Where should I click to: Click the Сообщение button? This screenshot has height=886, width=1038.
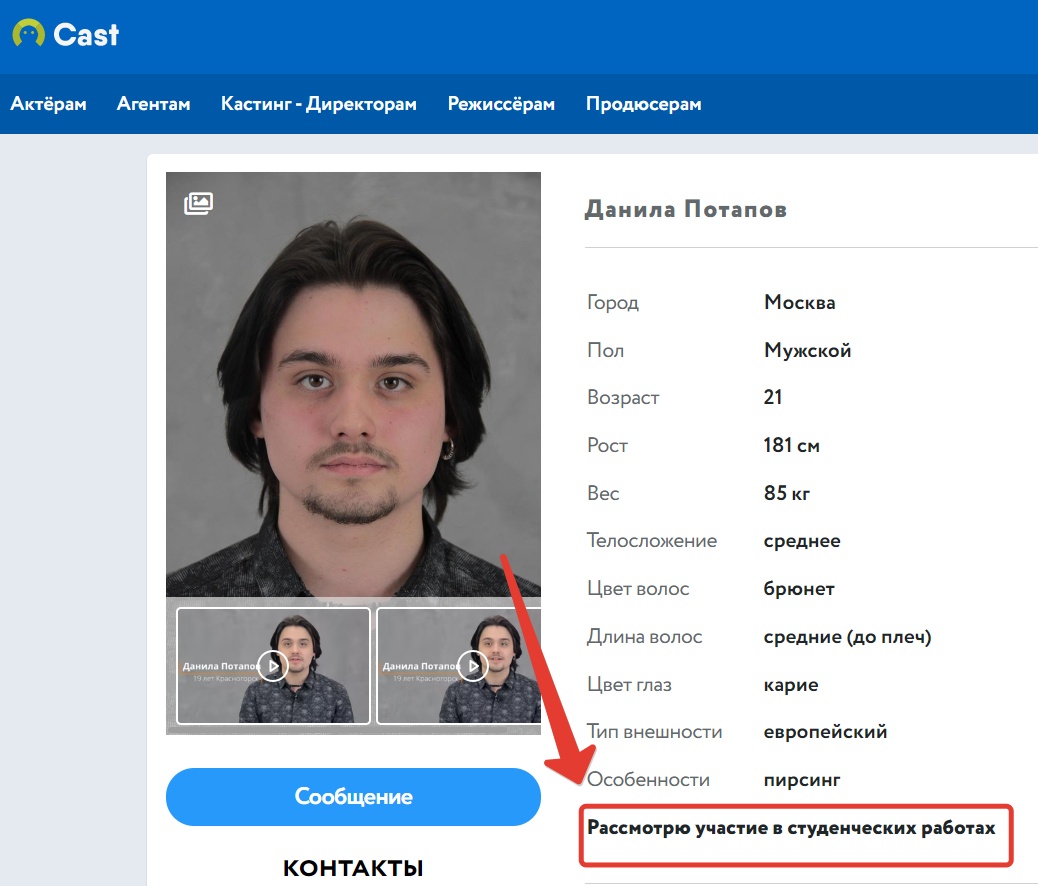click(354, 797)
